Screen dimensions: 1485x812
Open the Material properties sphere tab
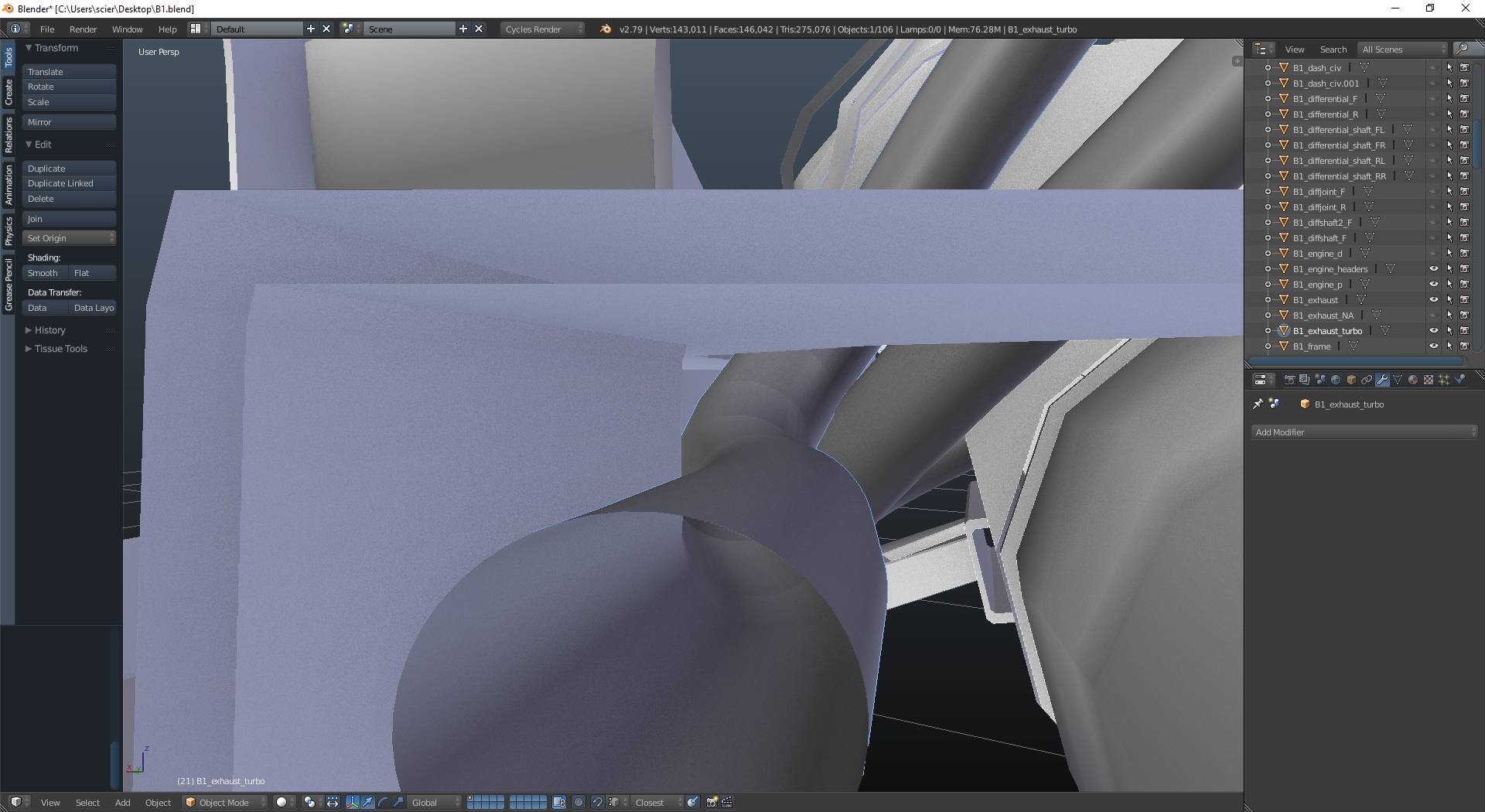(1413, 380)
